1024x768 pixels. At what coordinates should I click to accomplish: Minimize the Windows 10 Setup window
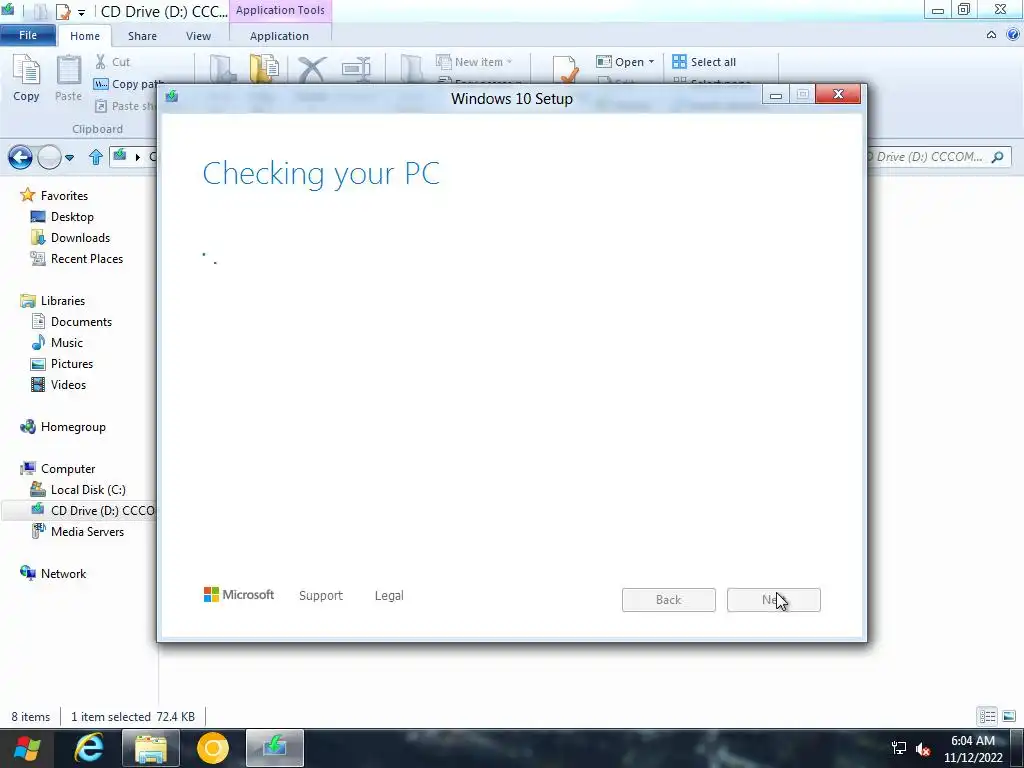pos(776,95)
